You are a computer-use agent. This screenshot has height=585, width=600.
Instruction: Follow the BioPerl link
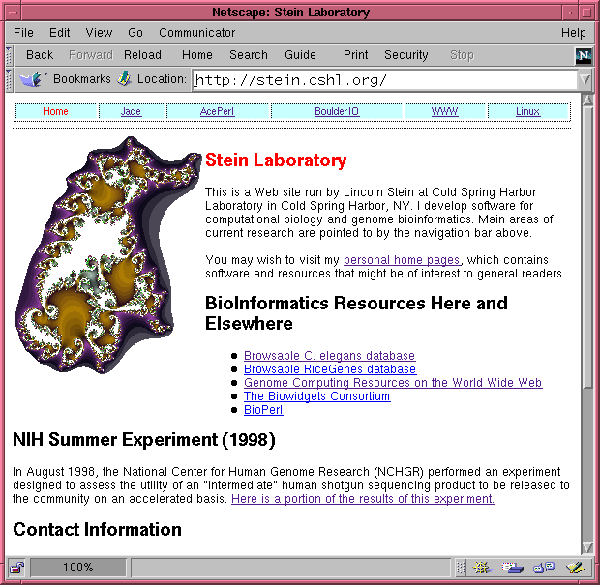click(x=263, y=410)
